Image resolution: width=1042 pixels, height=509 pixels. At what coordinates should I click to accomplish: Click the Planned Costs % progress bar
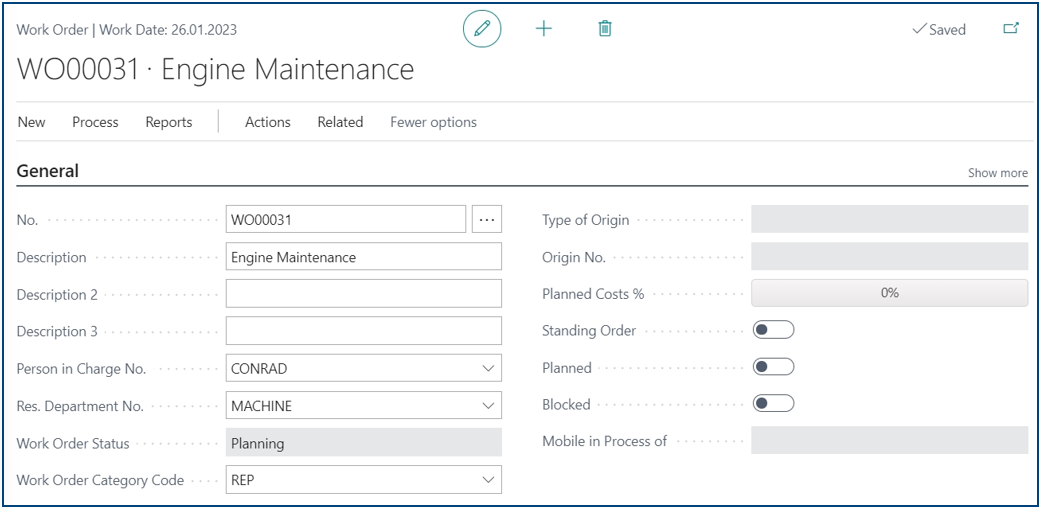pyautogui.click(x=889, y=293)
